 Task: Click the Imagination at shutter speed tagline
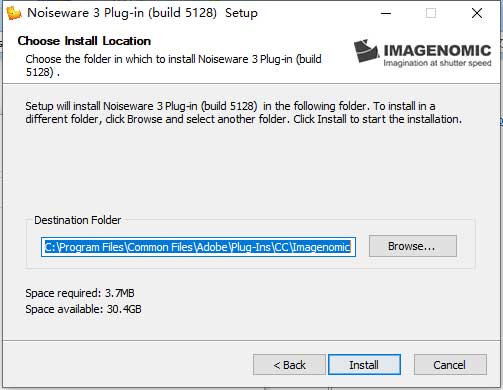click(437, 63)
